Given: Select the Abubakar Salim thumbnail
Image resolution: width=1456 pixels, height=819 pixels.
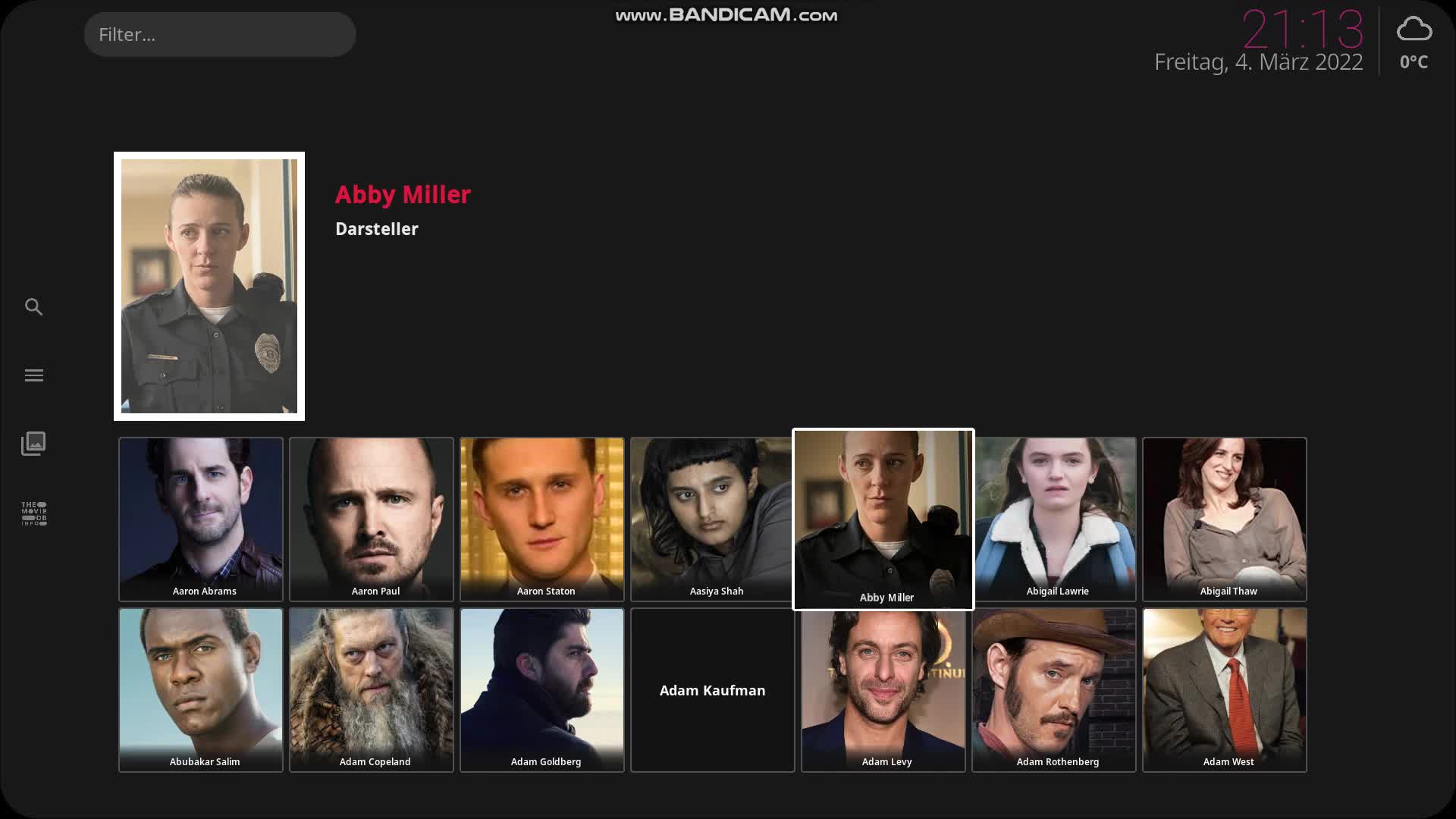Looking at the screenshot, I should (x=201, y=690).
